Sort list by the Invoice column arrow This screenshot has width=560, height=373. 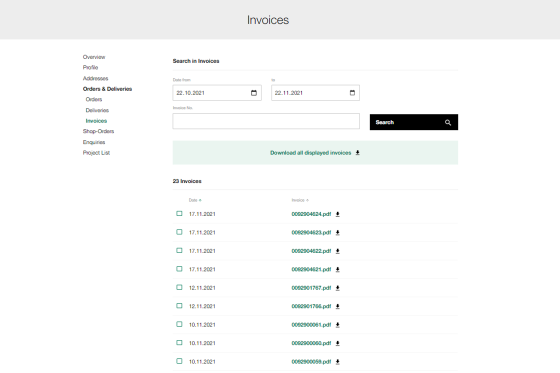(308, 200)
